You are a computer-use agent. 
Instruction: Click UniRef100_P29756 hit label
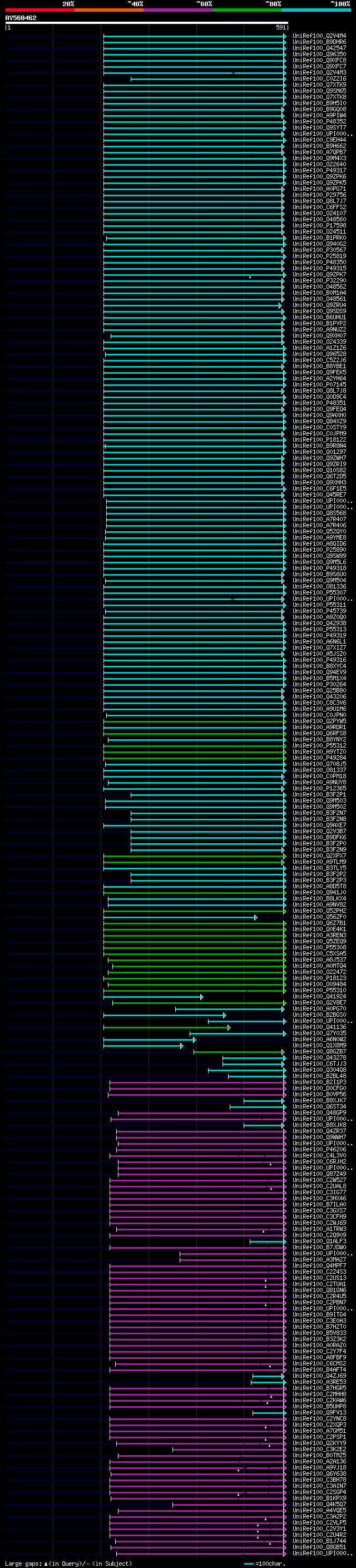coord(319,195)
